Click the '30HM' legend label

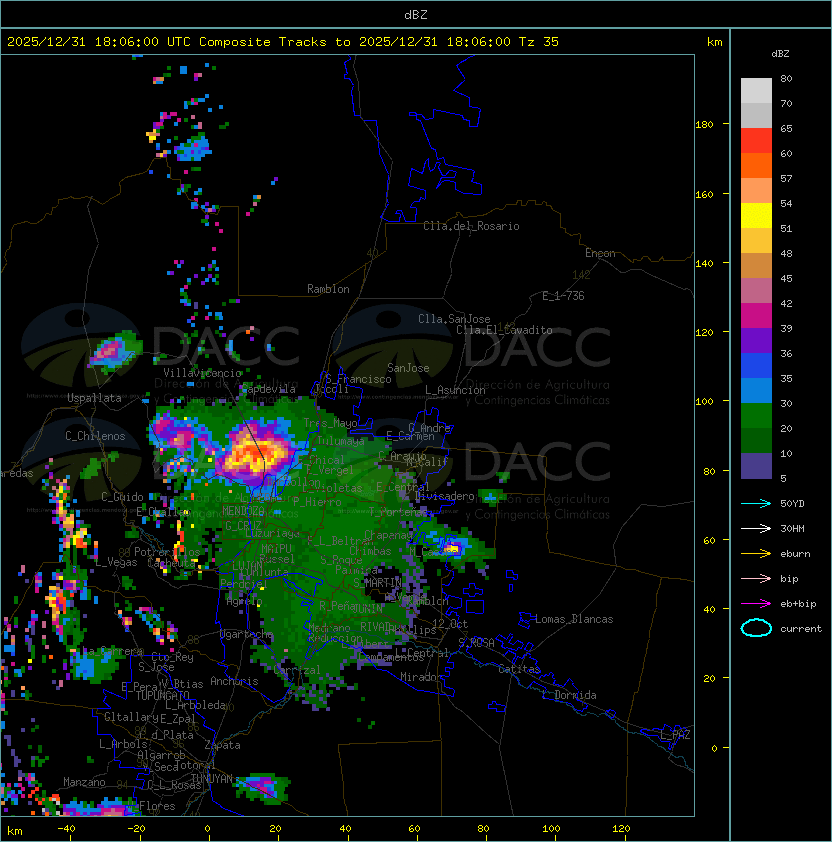(792, 528)
